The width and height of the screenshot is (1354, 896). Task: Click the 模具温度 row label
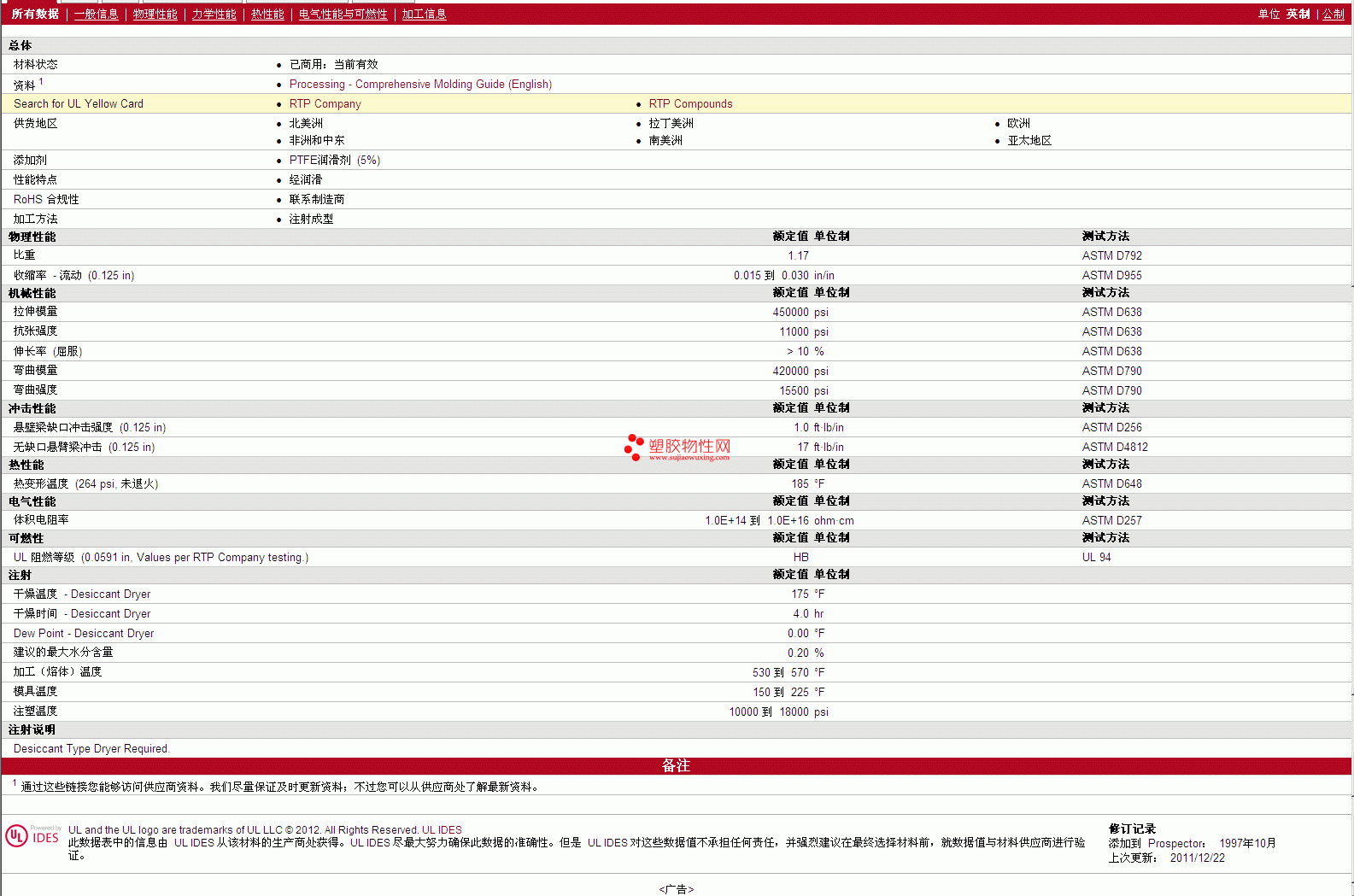point(35,691)
